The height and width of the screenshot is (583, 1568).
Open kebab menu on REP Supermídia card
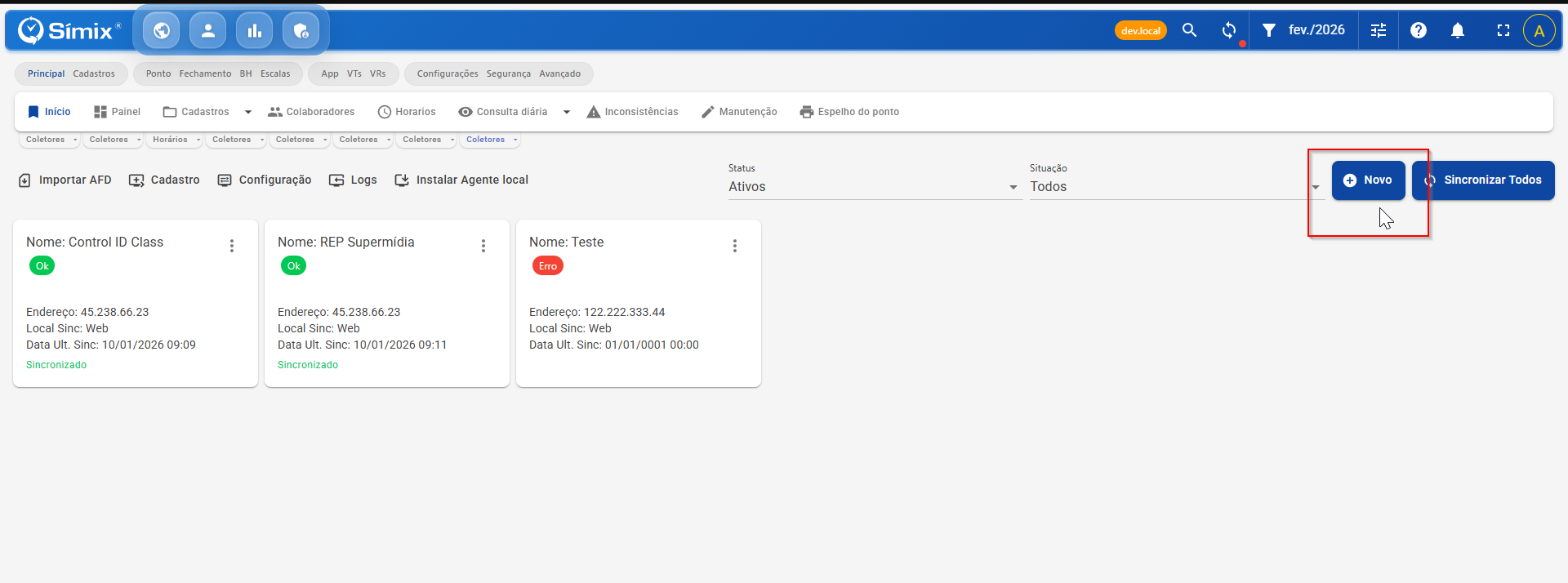[x=483, y=246]
